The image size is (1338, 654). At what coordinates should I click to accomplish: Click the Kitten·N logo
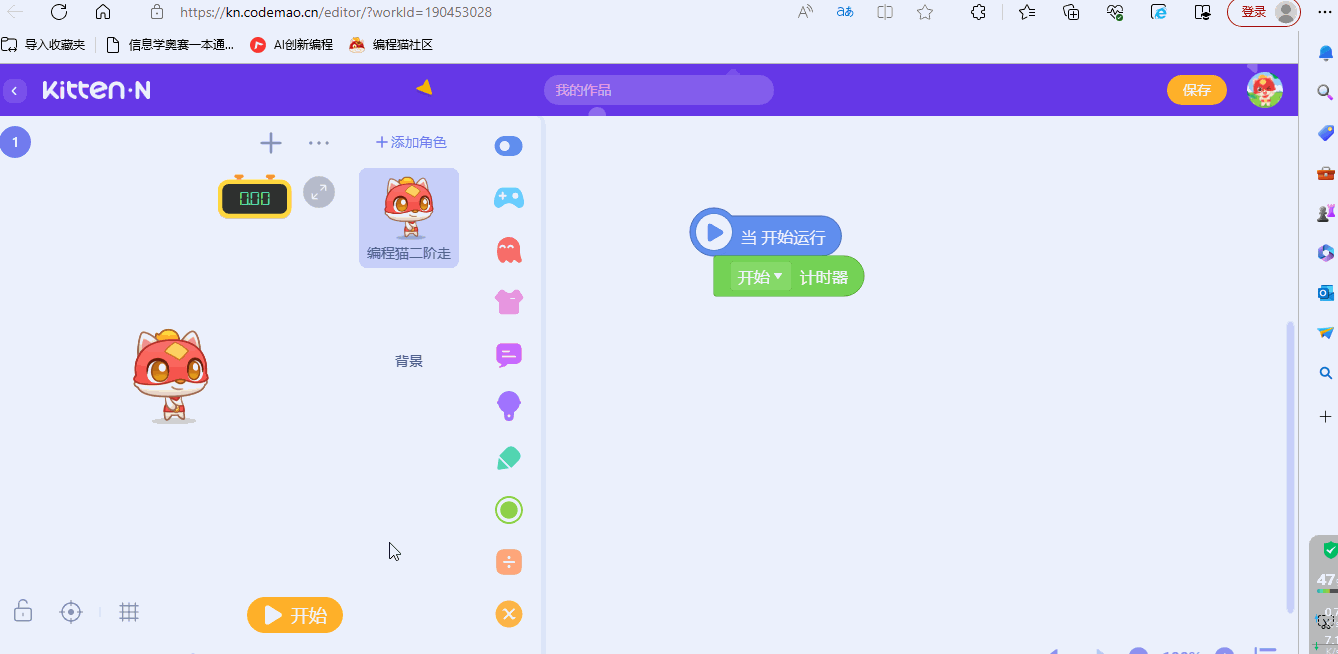pyautogui.click(x=96, y=90)
